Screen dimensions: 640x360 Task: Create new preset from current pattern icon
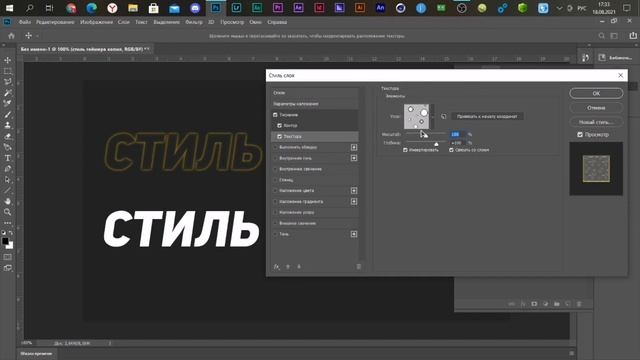pos(444,116)
